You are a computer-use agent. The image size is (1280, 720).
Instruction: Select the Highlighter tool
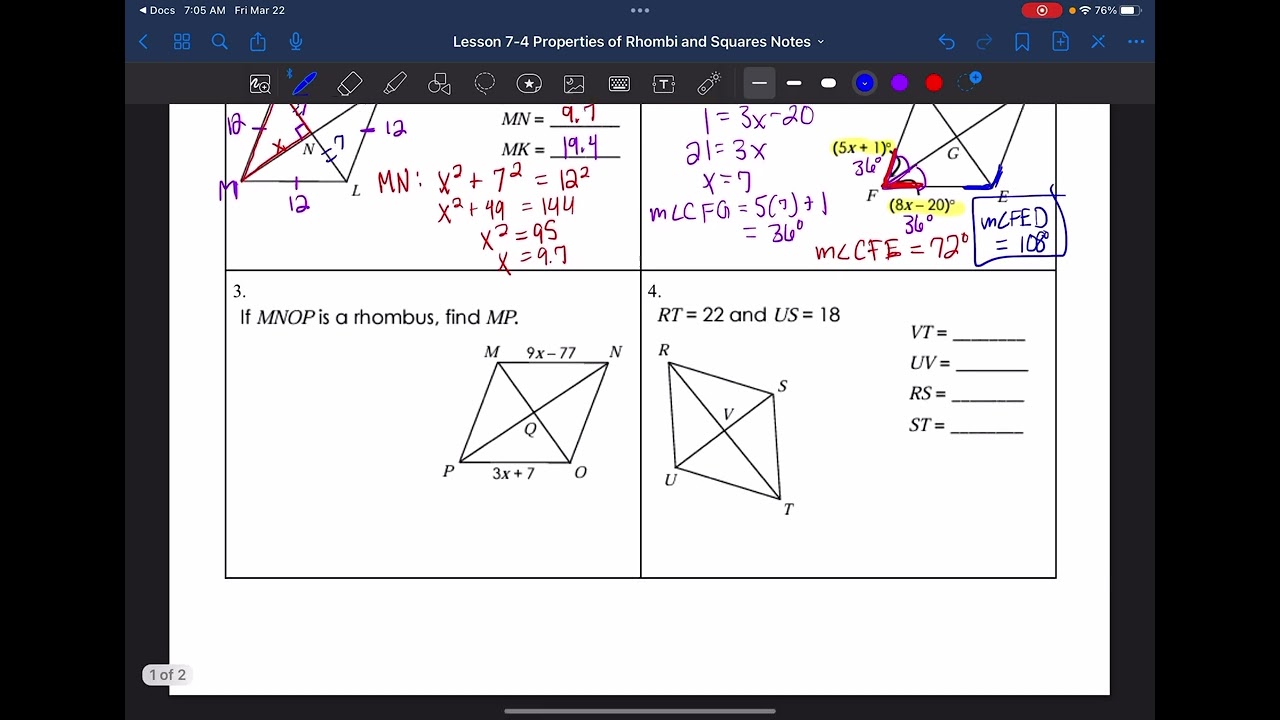395,84
